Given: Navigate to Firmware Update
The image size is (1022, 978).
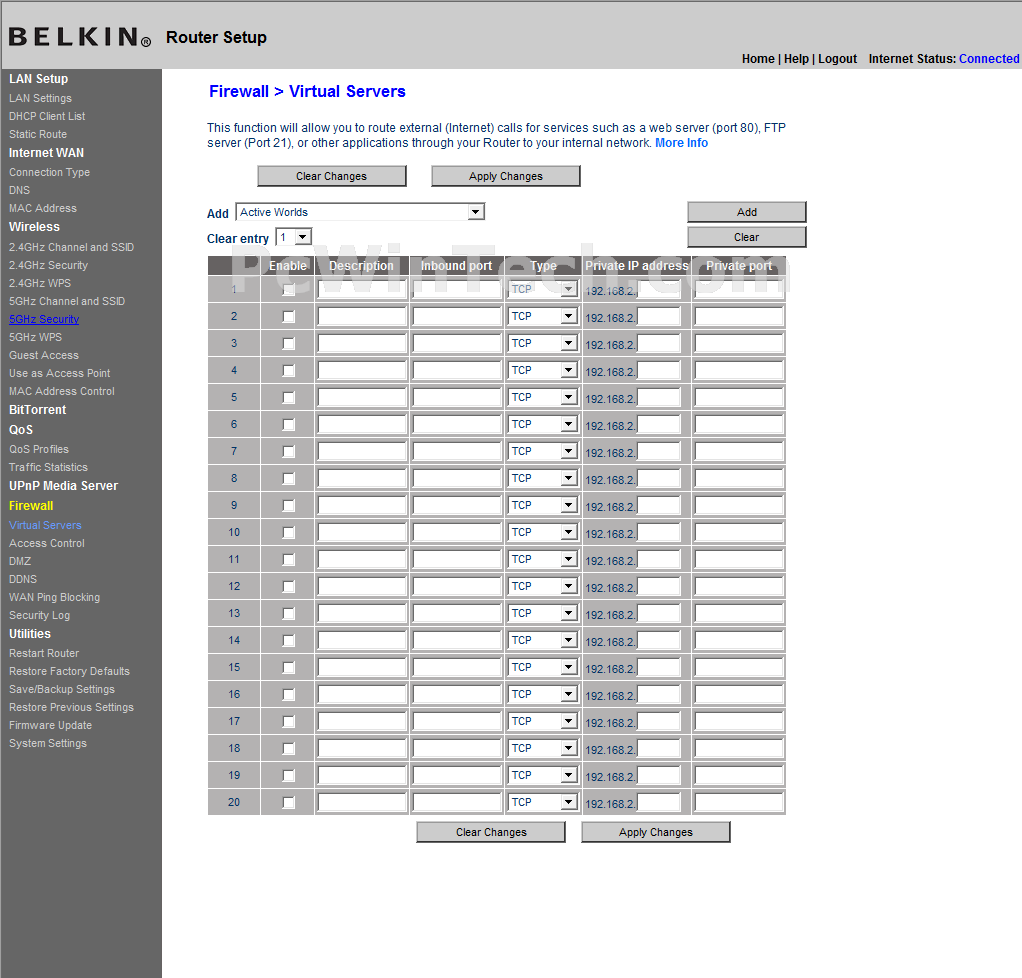Looking at the screenshot, I should [50, 726].
